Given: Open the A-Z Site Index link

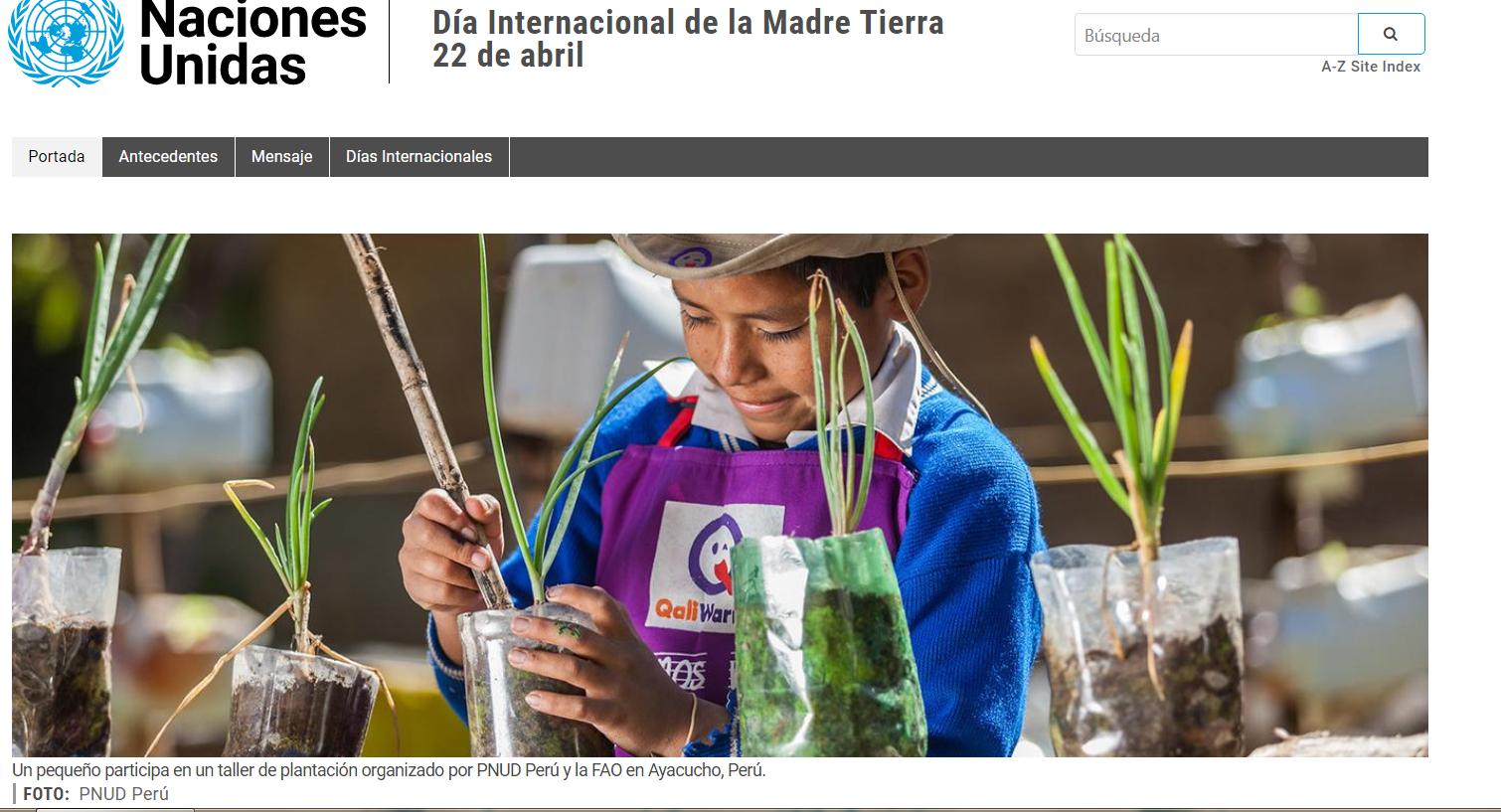Looking at the screenshot, I should [x=1371, y=67].
